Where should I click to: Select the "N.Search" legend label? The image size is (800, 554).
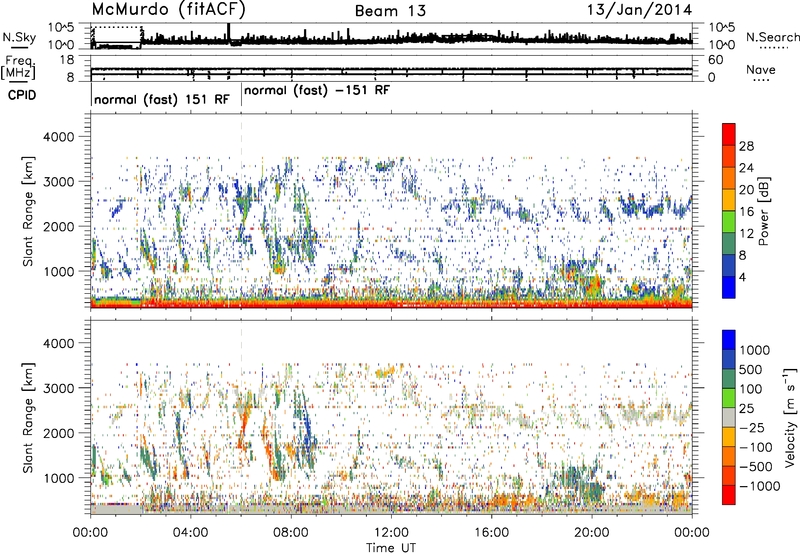click(773, 37)
